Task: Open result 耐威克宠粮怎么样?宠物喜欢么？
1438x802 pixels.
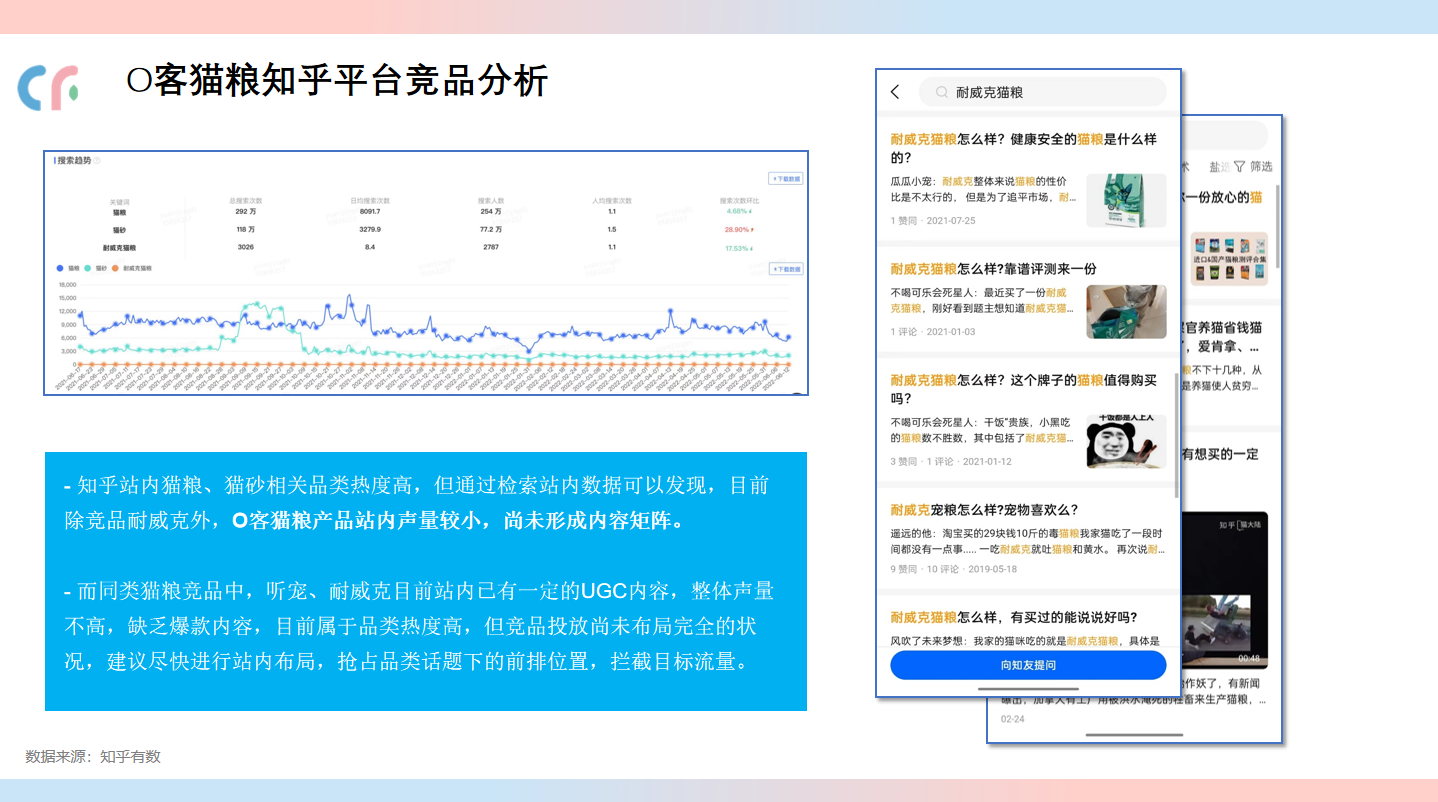Action: click(985, 510)
